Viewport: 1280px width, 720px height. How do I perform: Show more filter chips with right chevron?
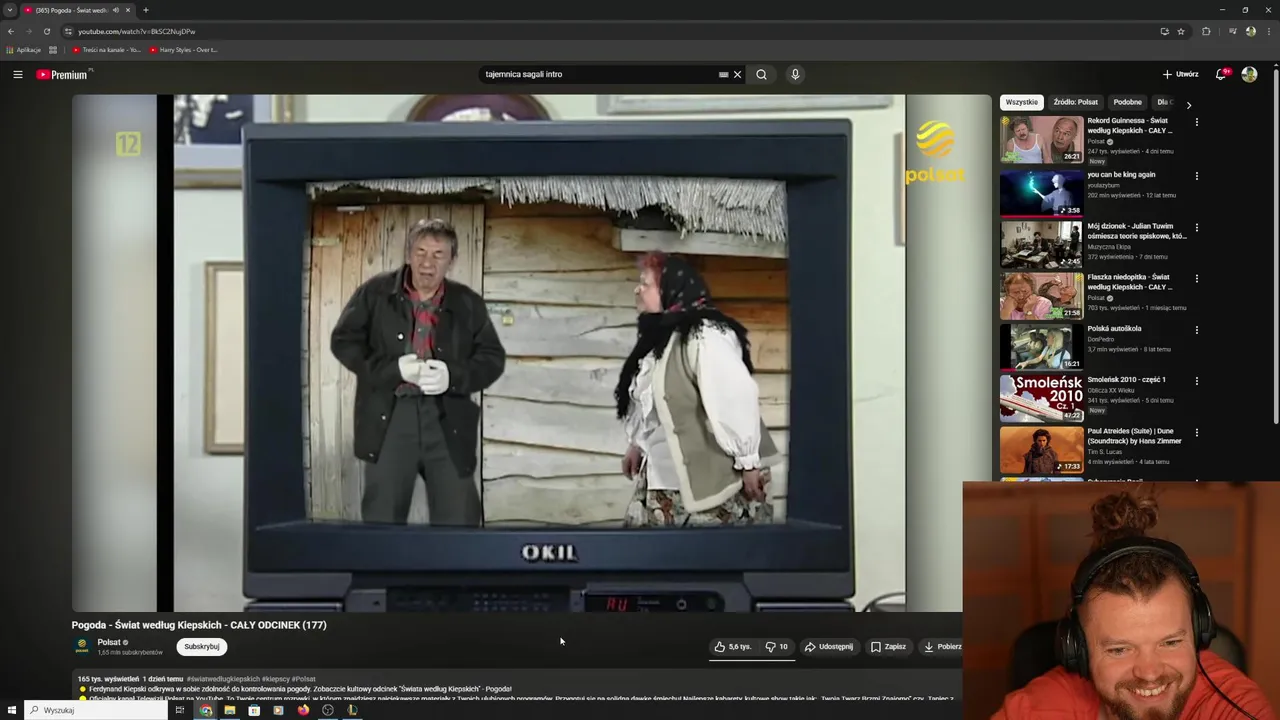point(1188,104)
